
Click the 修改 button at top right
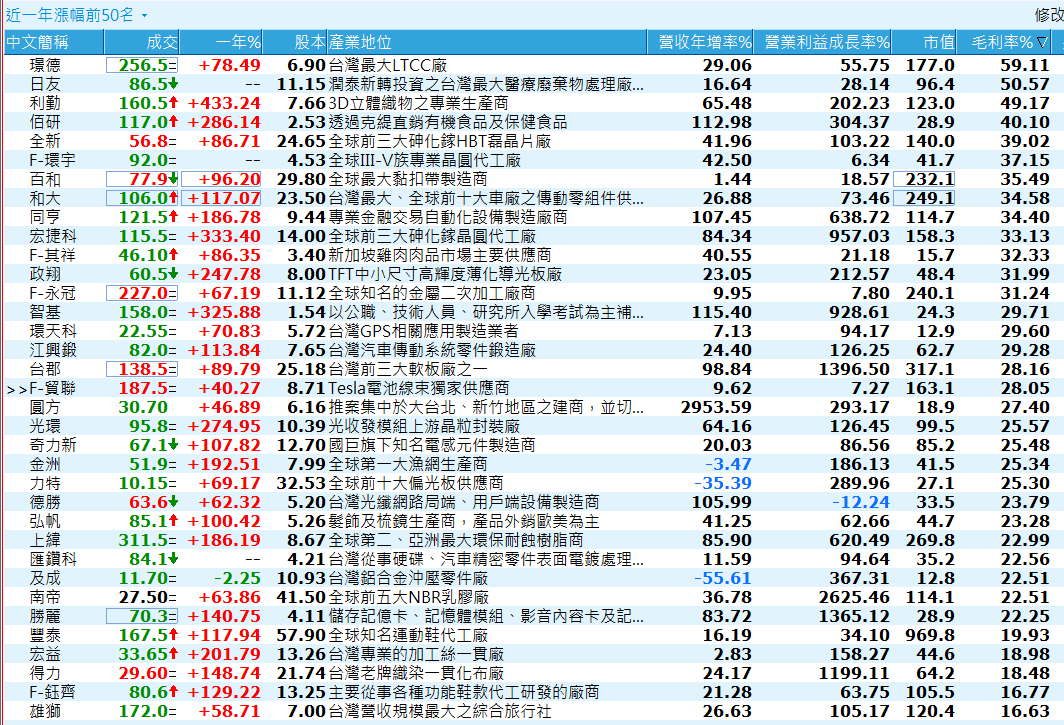(1048, 15)
